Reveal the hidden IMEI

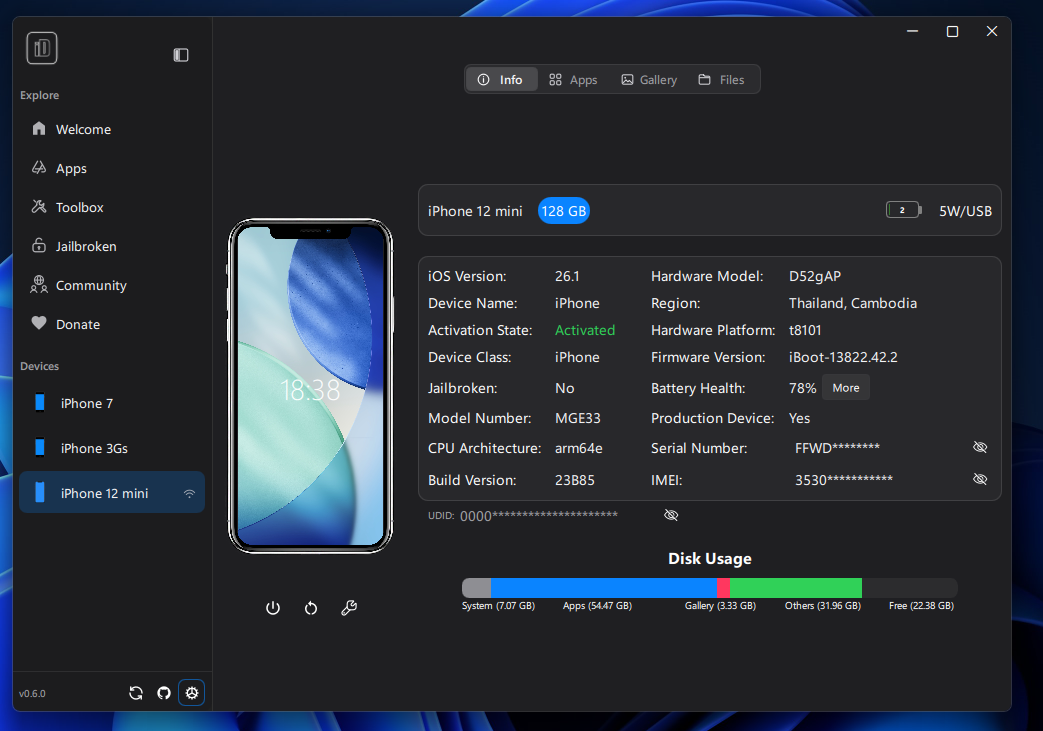click(x=980, y=479)
